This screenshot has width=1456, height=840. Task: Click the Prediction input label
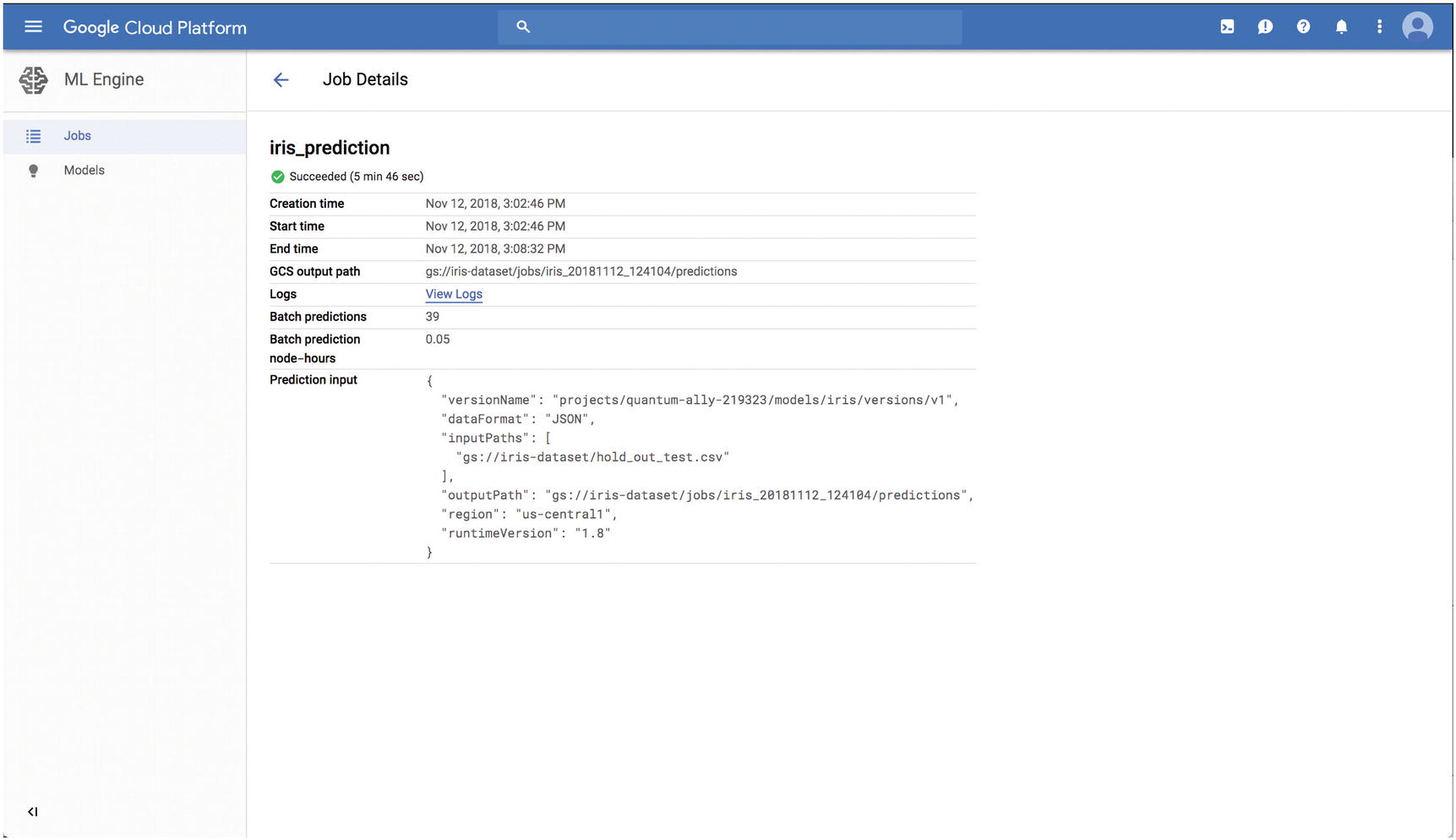tap(314, 380)
